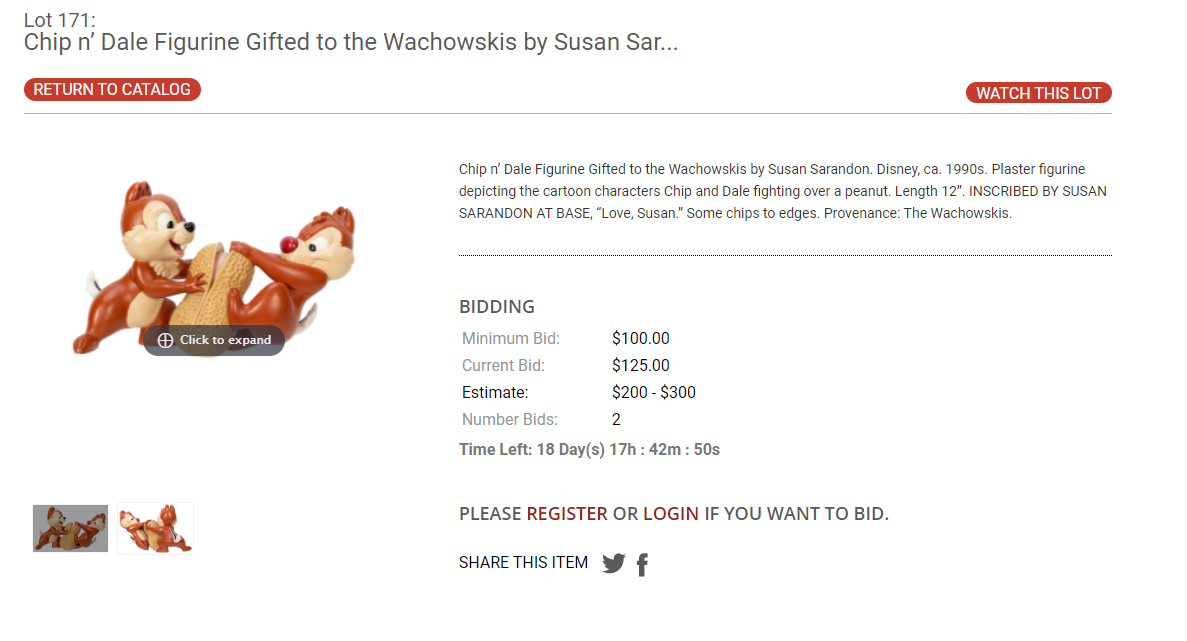Screen dimensions: 1187x641
Task: Open the LOGIN link to bid
Action: coord(670,513)
